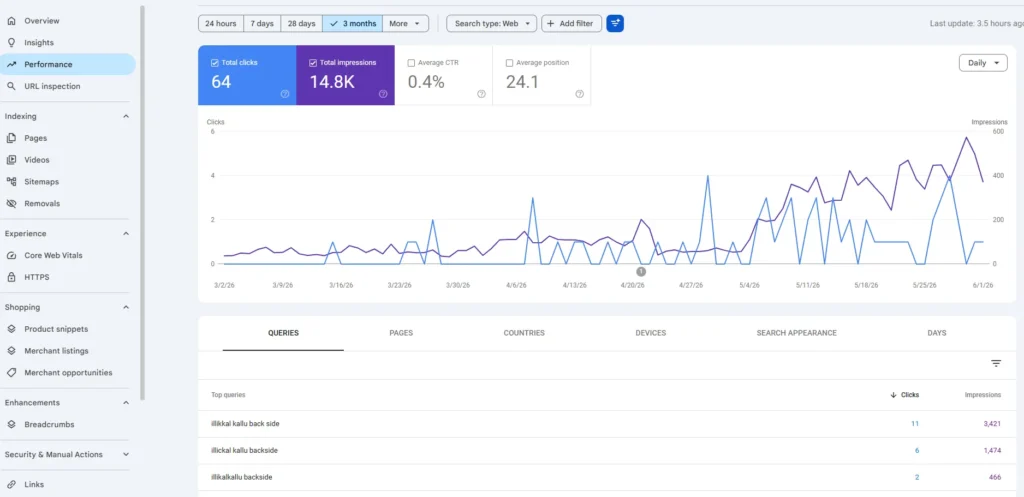Enable the Average CTR checkbox

click(x=411, y=63)
